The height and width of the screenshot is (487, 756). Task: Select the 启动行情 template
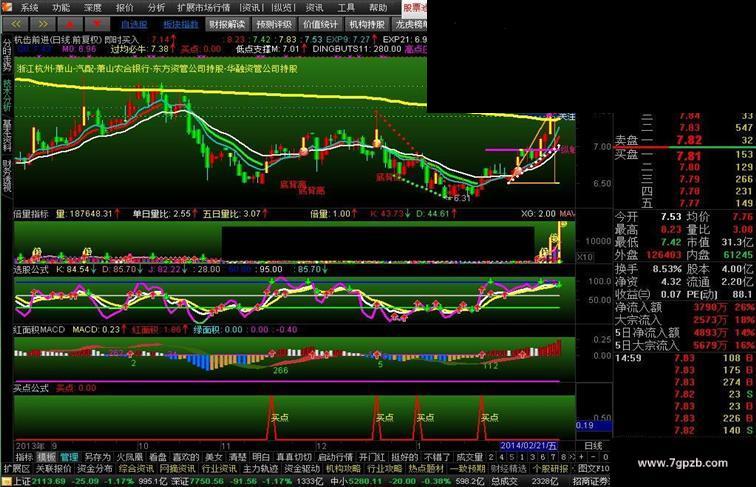336,457
